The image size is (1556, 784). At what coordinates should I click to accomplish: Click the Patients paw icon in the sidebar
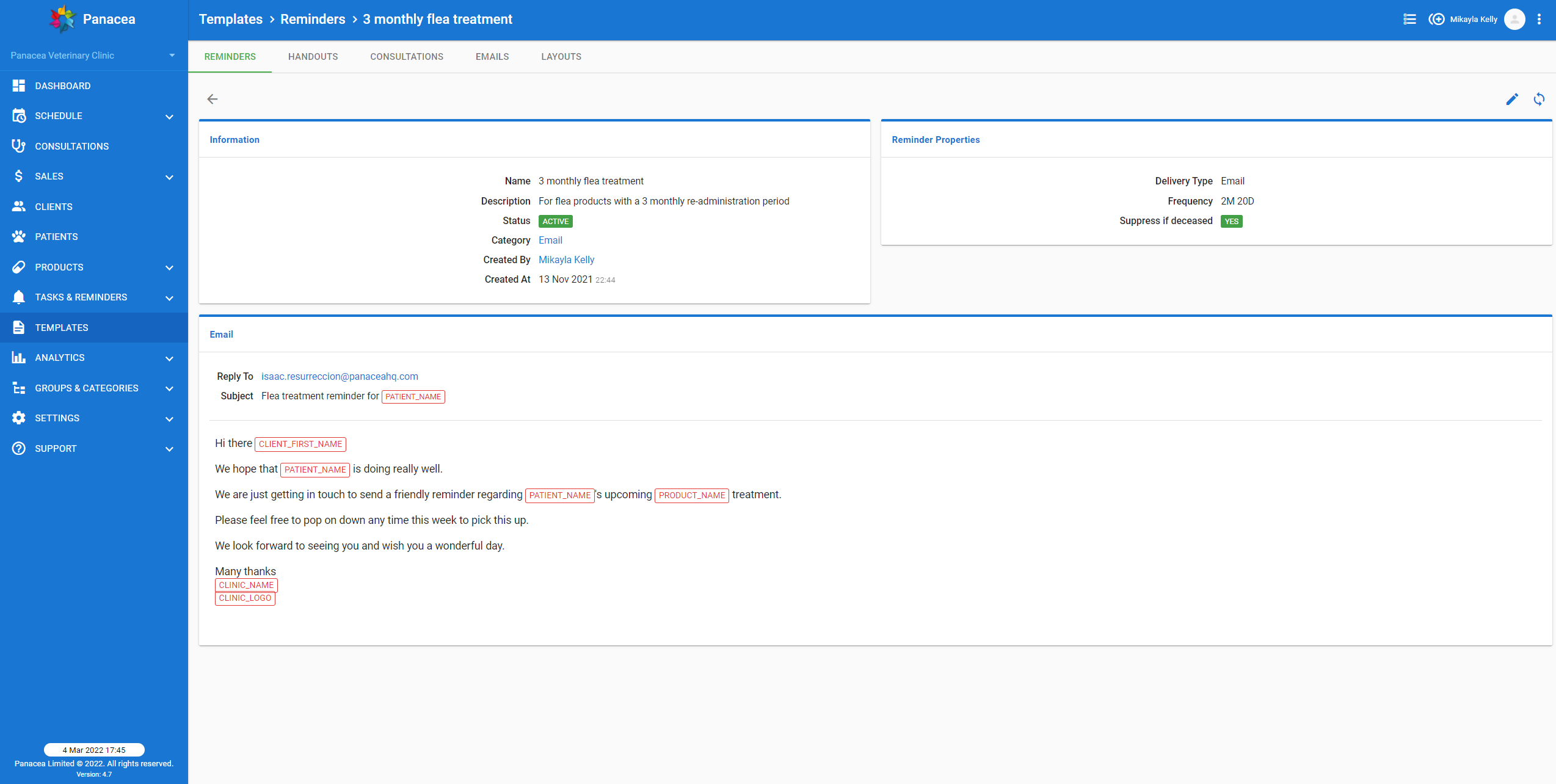coord(18,236)
